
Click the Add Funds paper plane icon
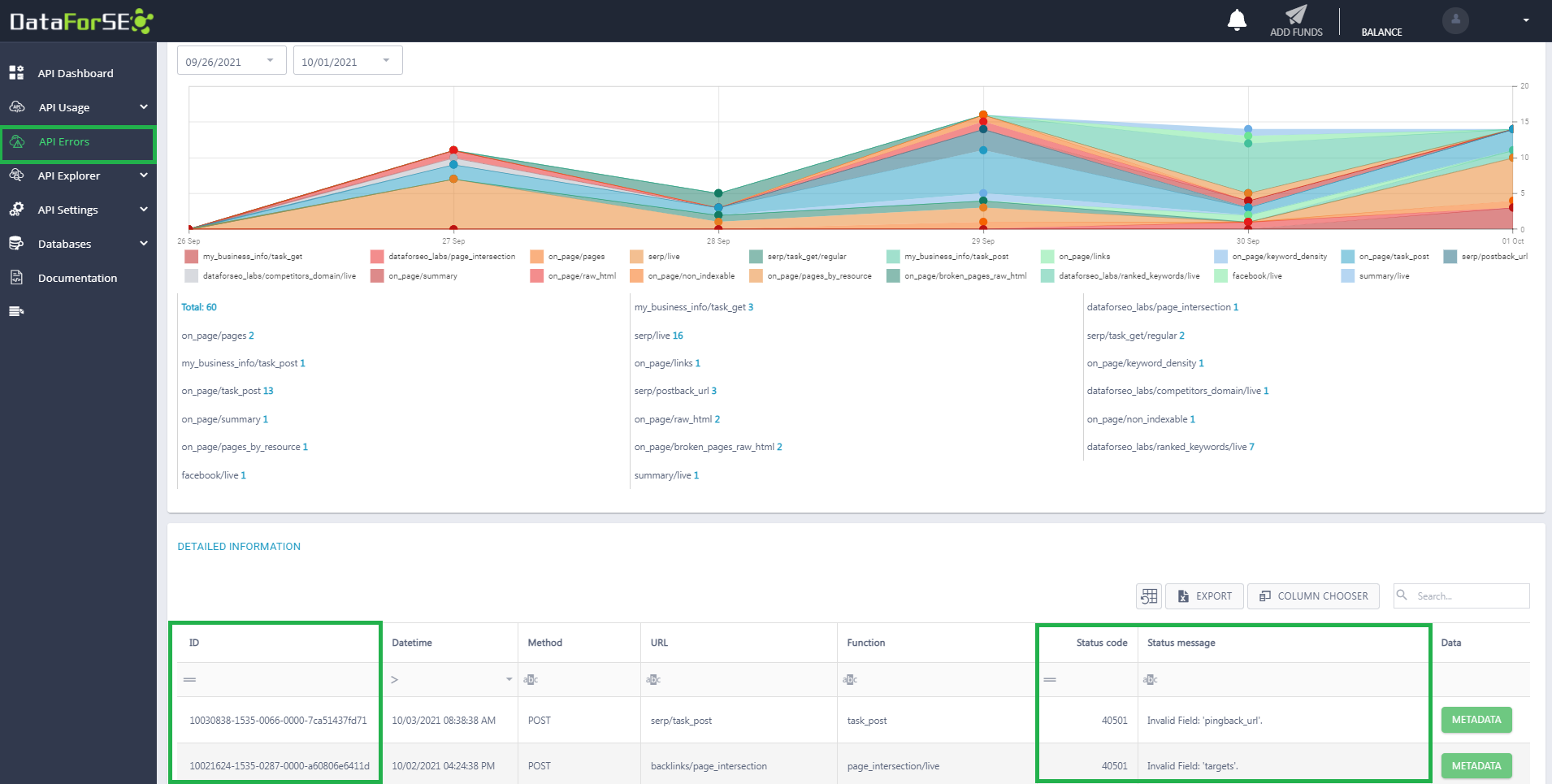coord(1296,14)
